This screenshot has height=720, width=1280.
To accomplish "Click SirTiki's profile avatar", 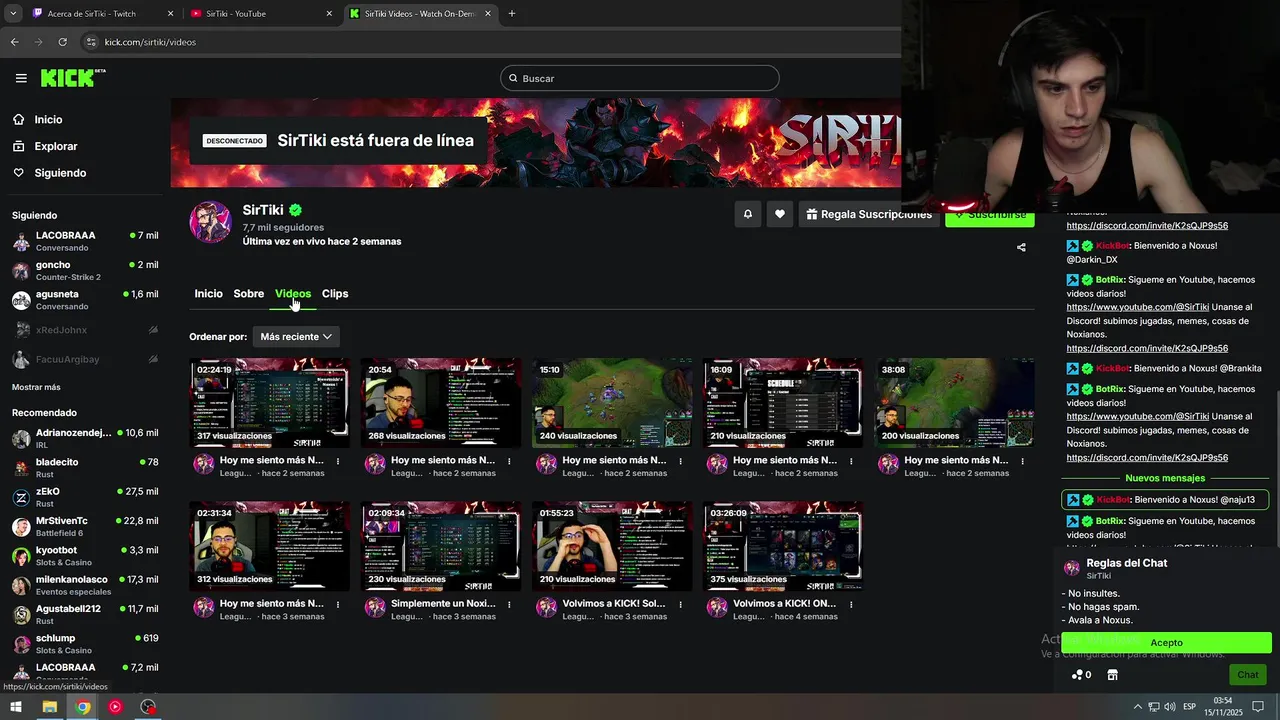I will point(211,222).
